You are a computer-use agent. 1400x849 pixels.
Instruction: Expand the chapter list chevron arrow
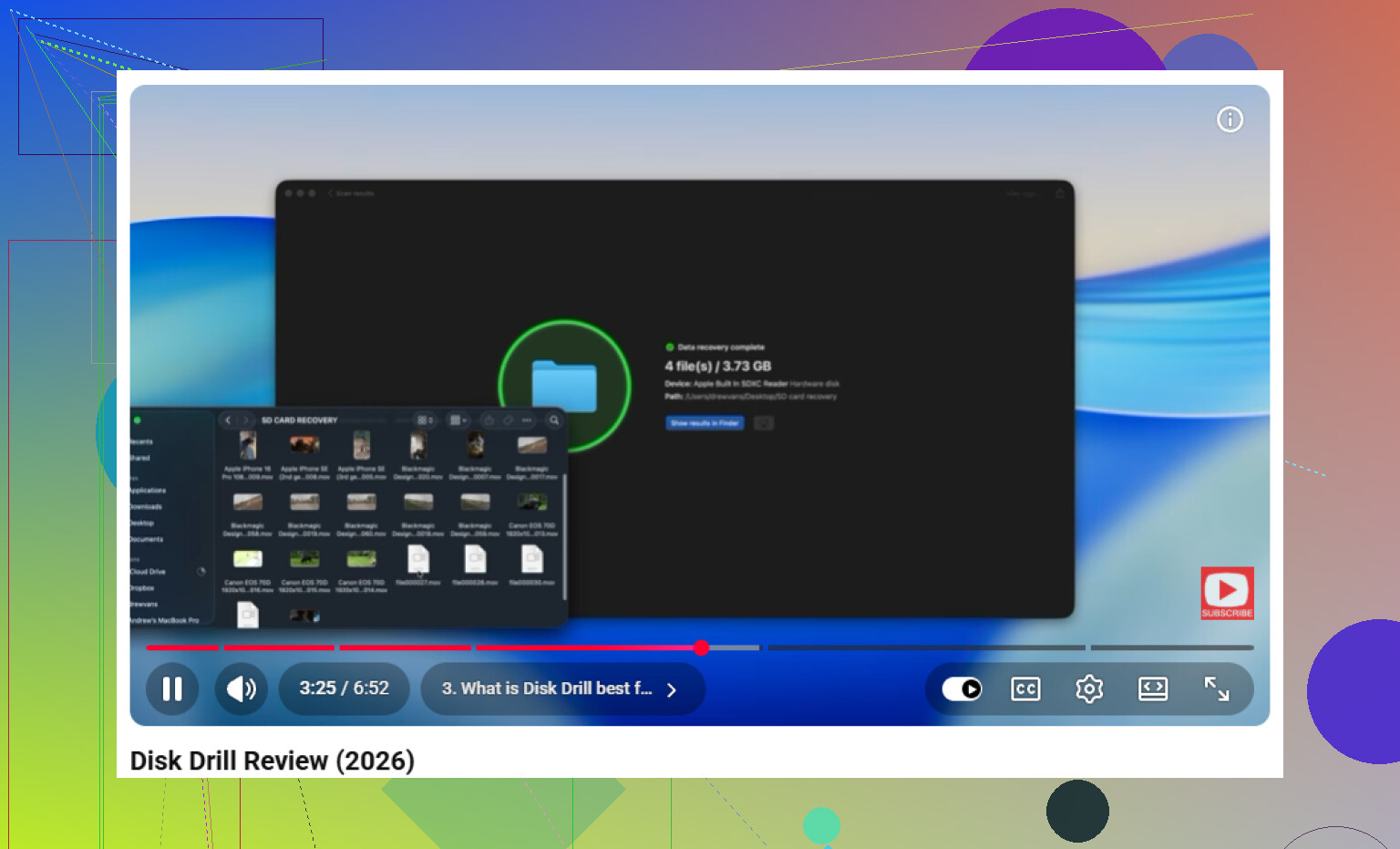point(672,689)
